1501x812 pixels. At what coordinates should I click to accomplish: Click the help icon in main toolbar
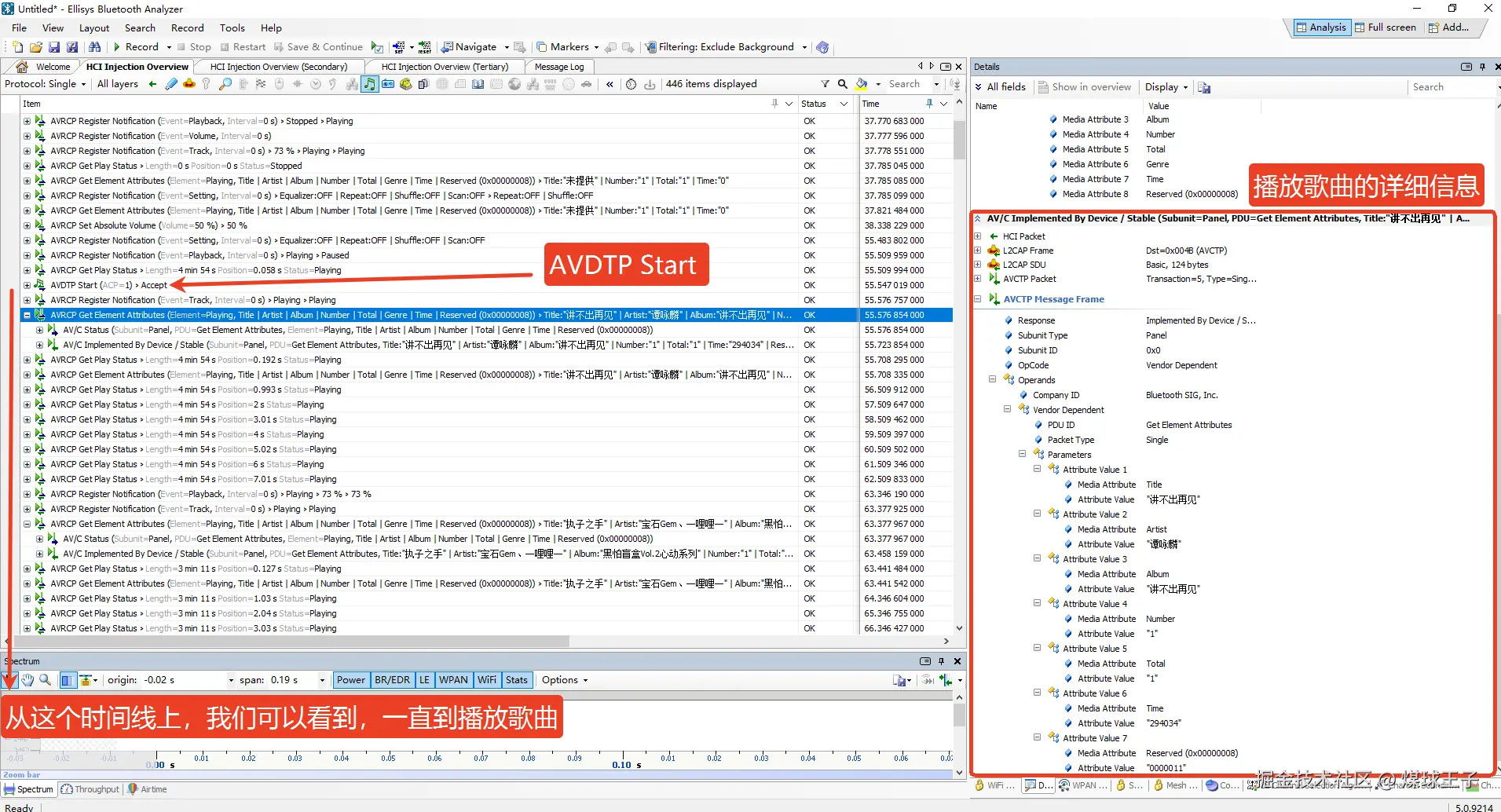[x=822, y=47]
